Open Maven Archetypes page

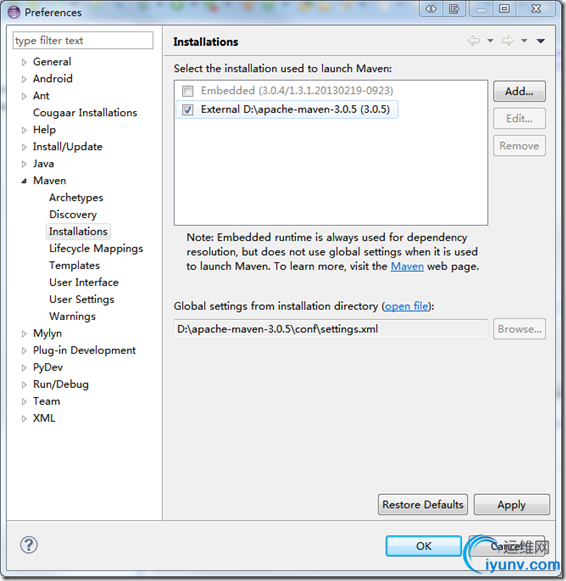pyautogui.click(x=76, y=197)
